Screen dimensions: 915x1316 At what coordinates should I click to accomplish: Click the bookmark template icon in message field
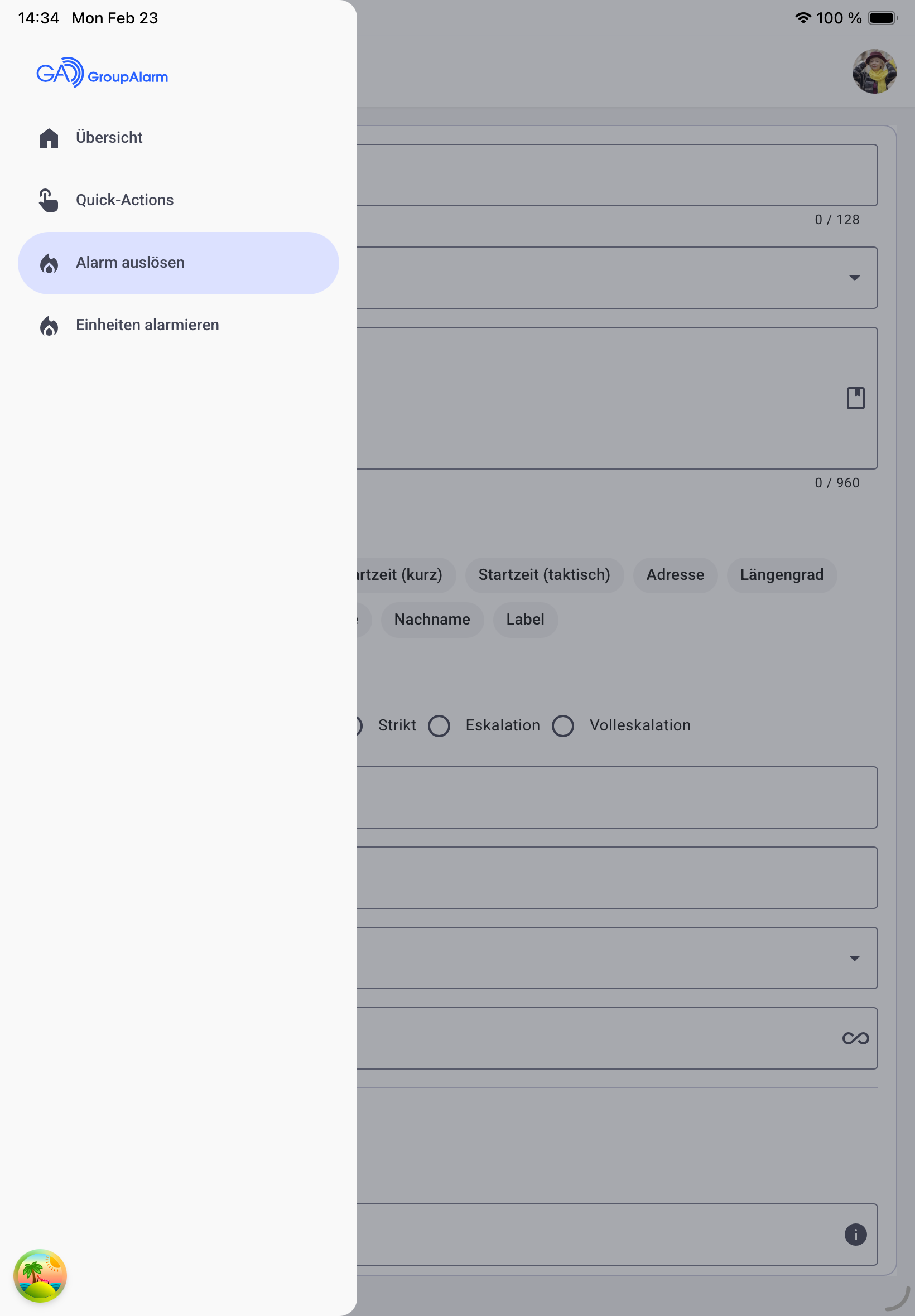(x=855, y=398)
